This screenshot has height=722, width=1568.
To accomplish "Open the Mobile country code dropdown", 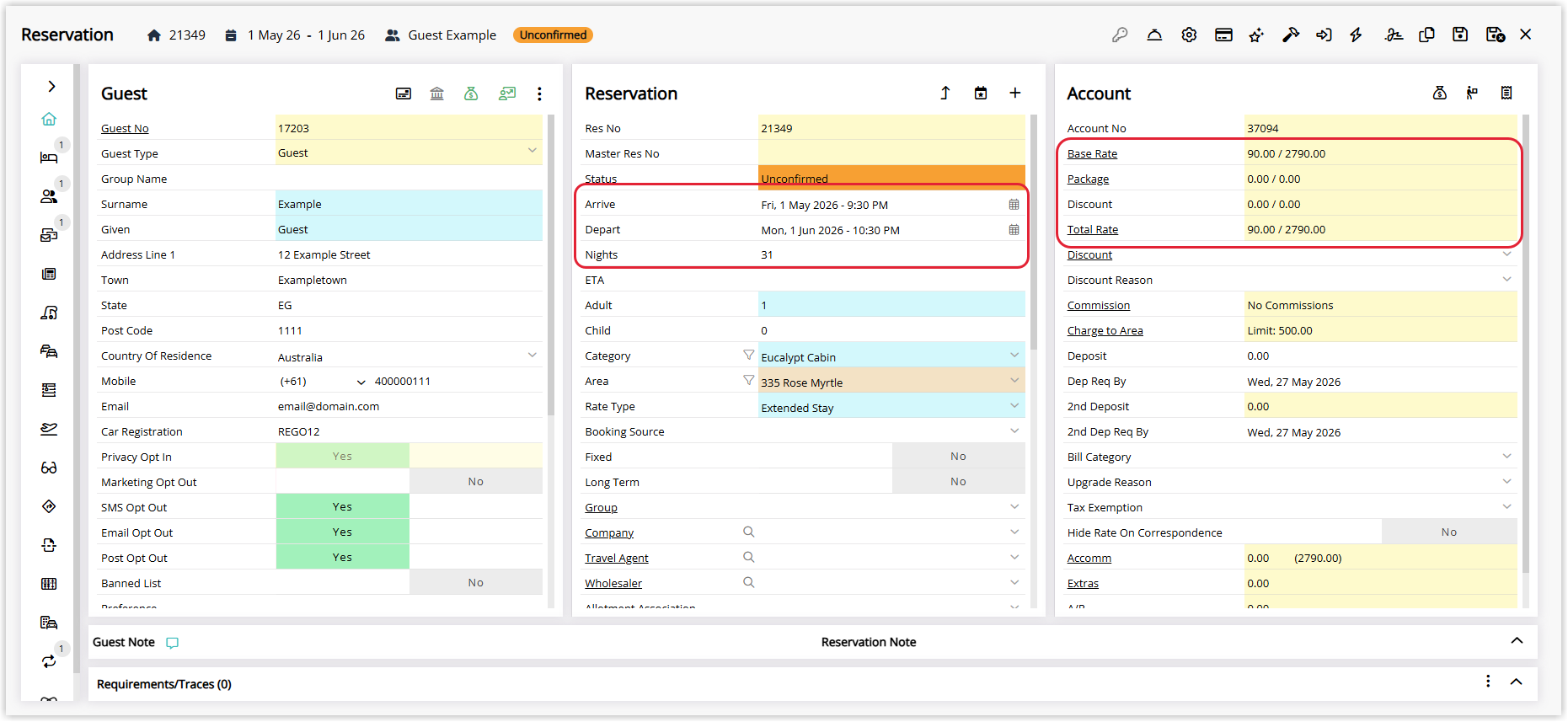I will pos(361,382).
